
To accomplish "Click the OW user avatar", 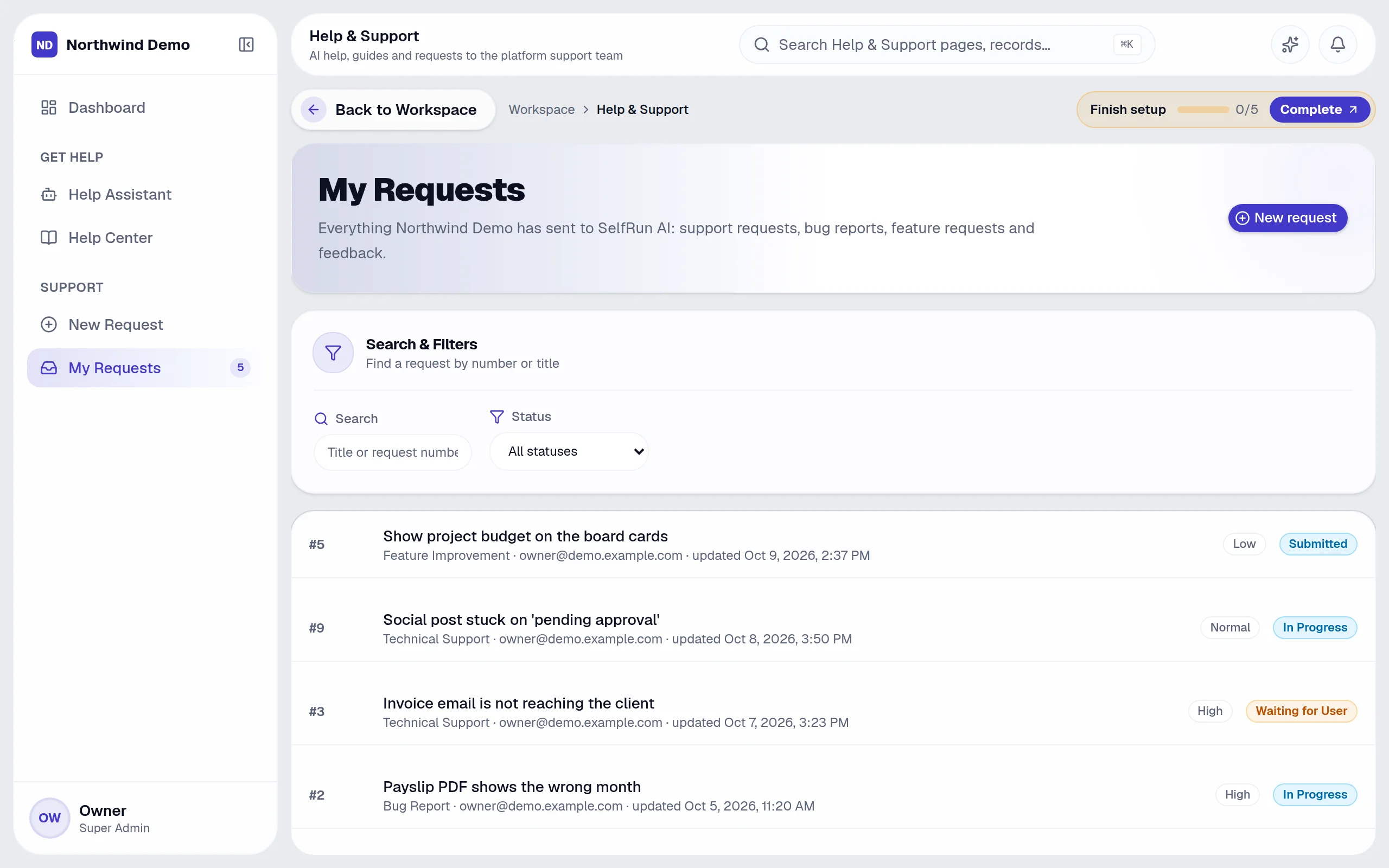I will coord(50,818).
